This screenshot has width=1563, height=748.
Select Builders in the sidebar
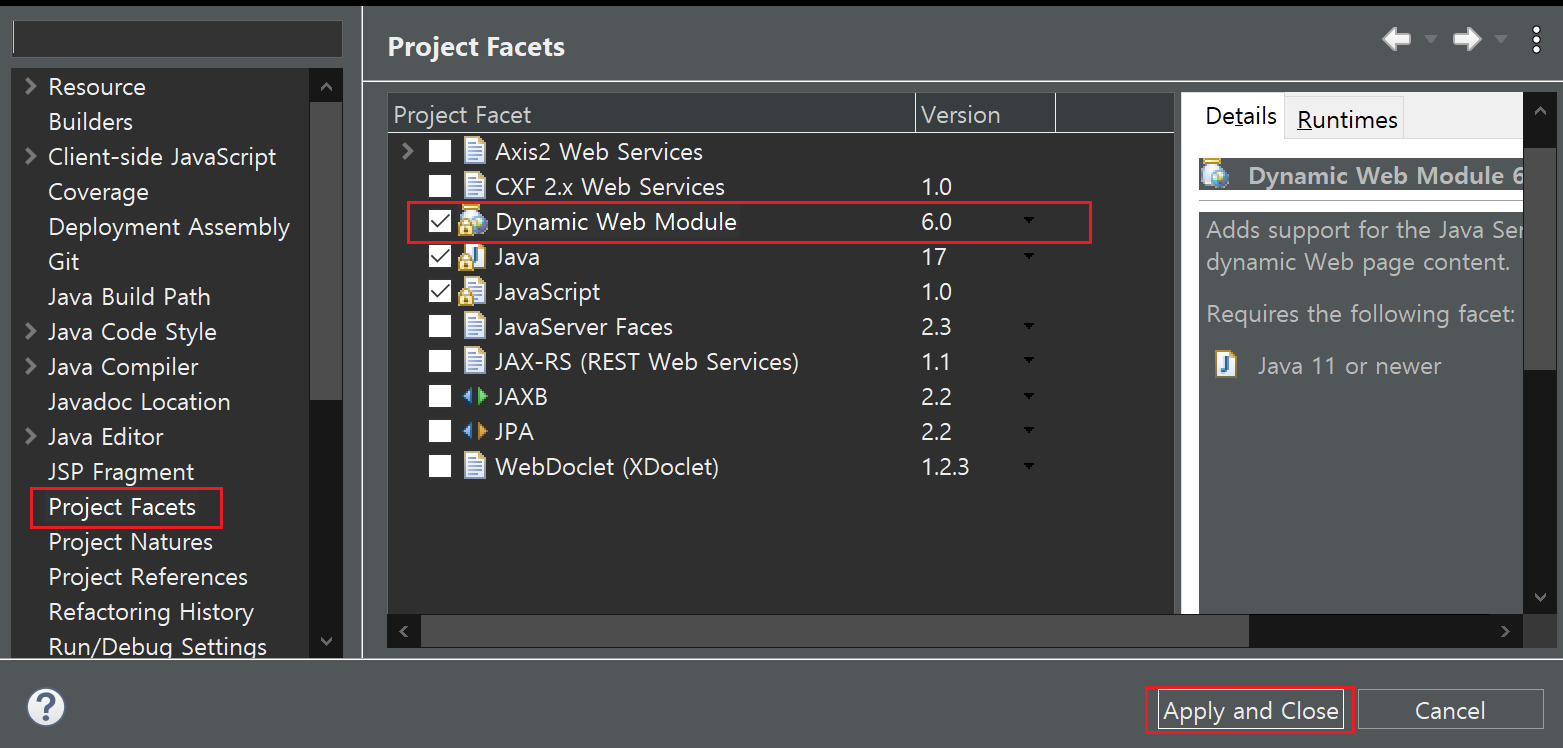click(x=90, y=122)
